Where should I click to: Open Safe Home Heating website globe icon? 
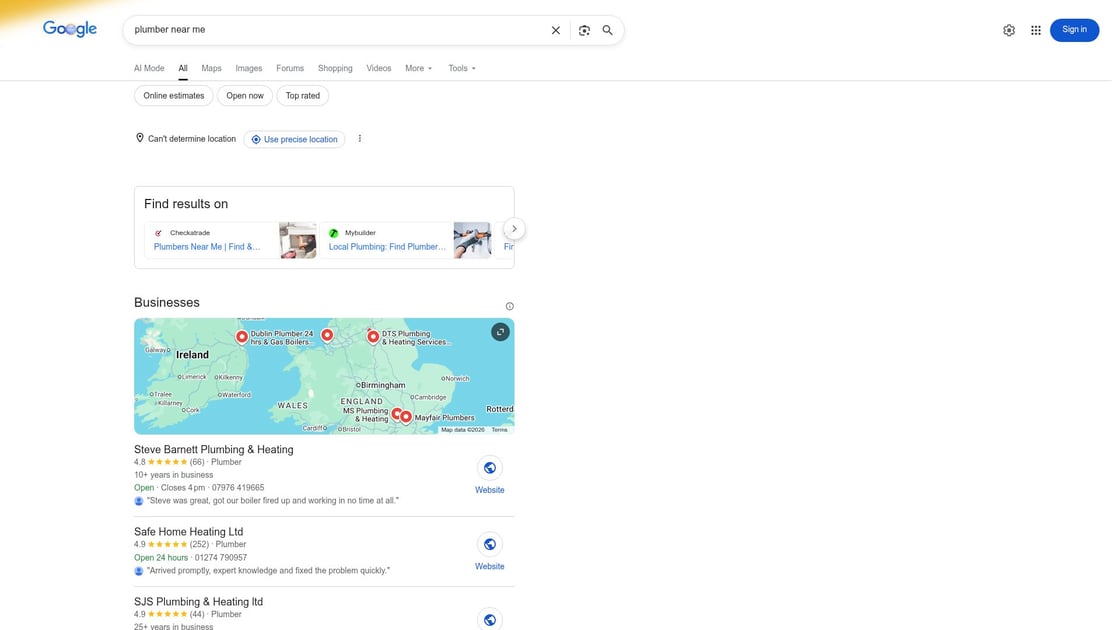coord(490,544)
